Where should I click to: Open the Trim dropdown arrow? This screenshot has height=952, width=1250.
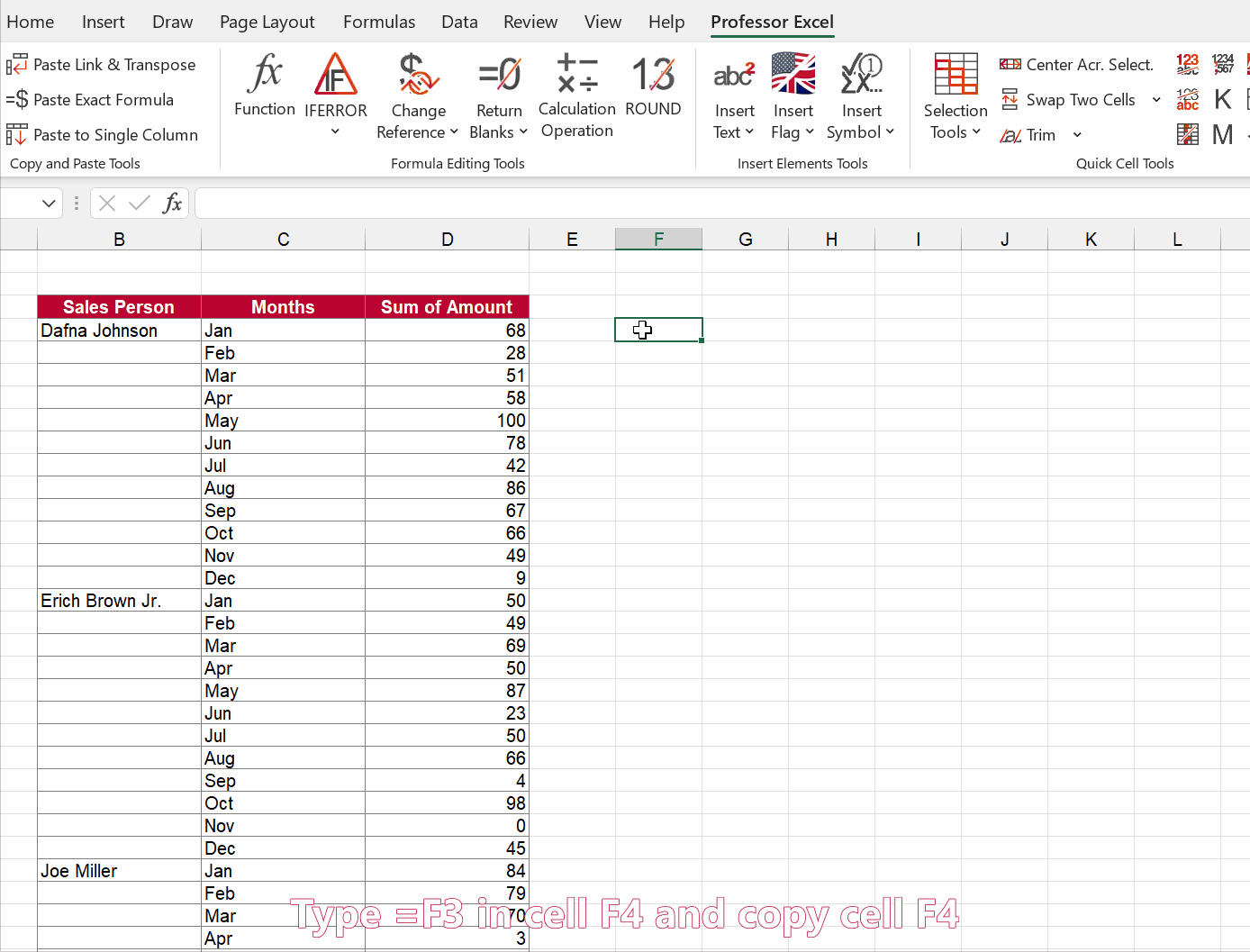(x=1077, y=134)
